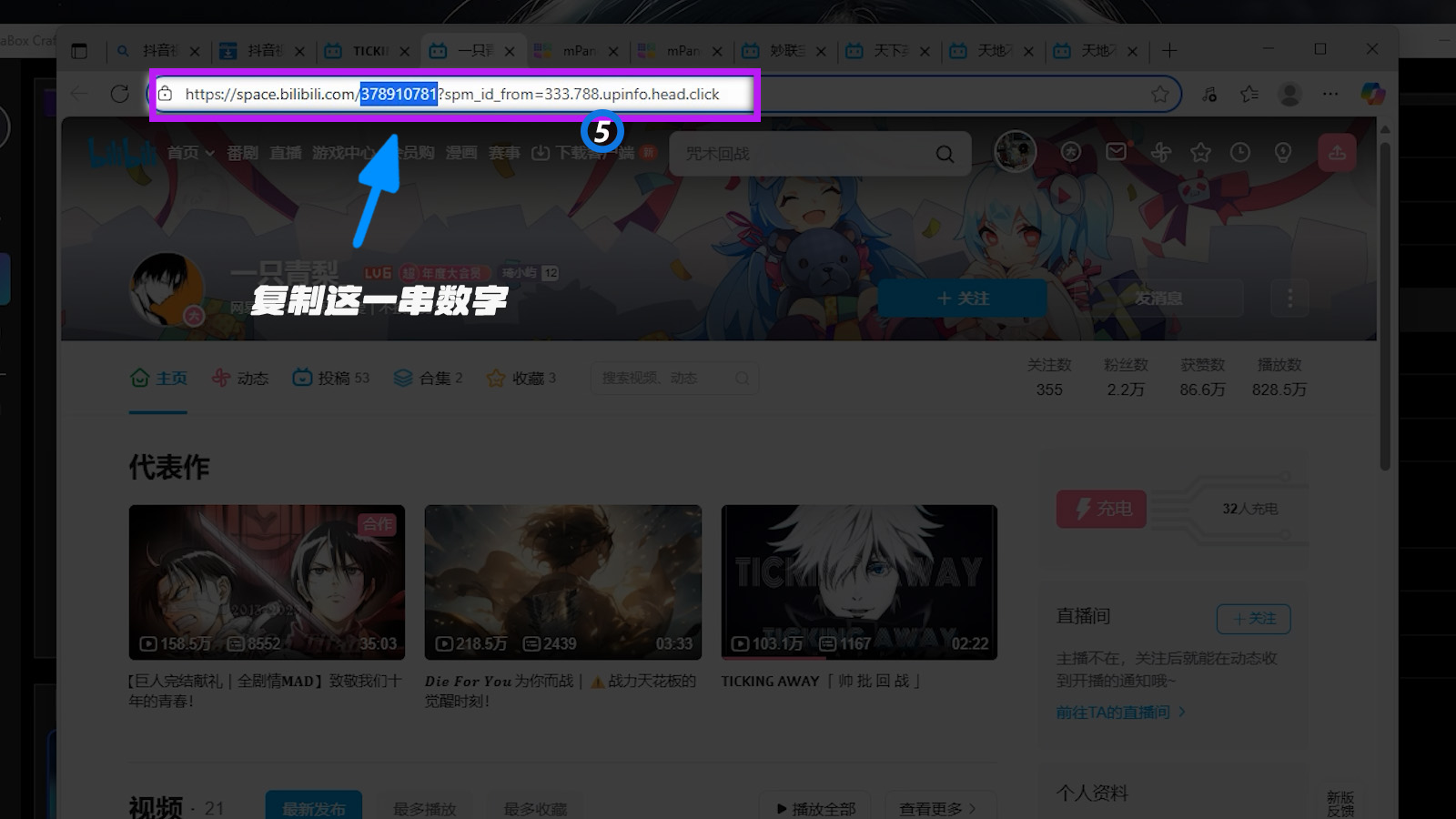Image resolution: width=1456 pixels, height=819 pixels.
Task: Launch the Copilot sidebar icon
Action: [1372, 94]
